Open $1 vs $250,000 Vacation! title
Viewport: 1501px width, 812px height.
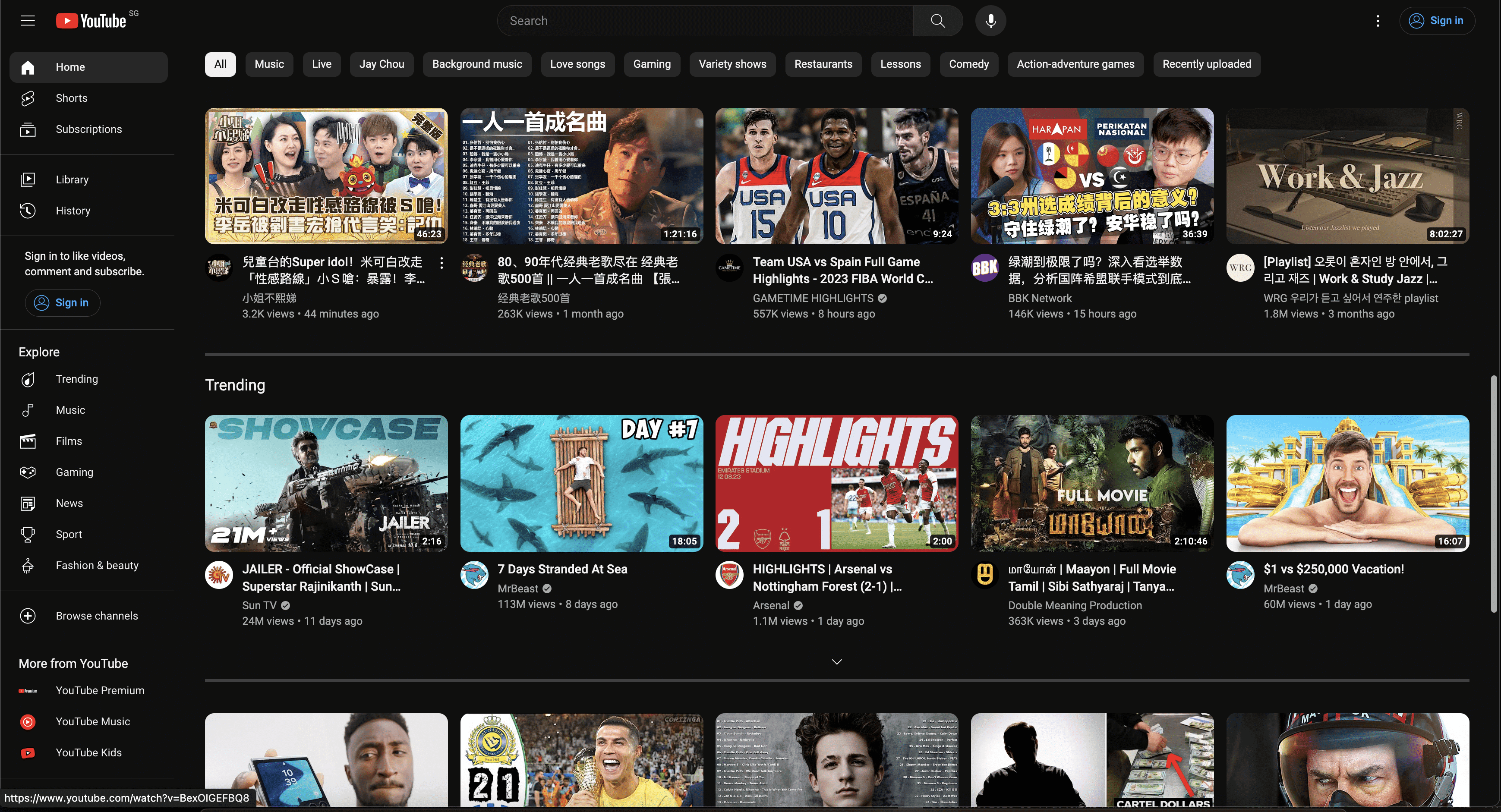(1334, 569)
